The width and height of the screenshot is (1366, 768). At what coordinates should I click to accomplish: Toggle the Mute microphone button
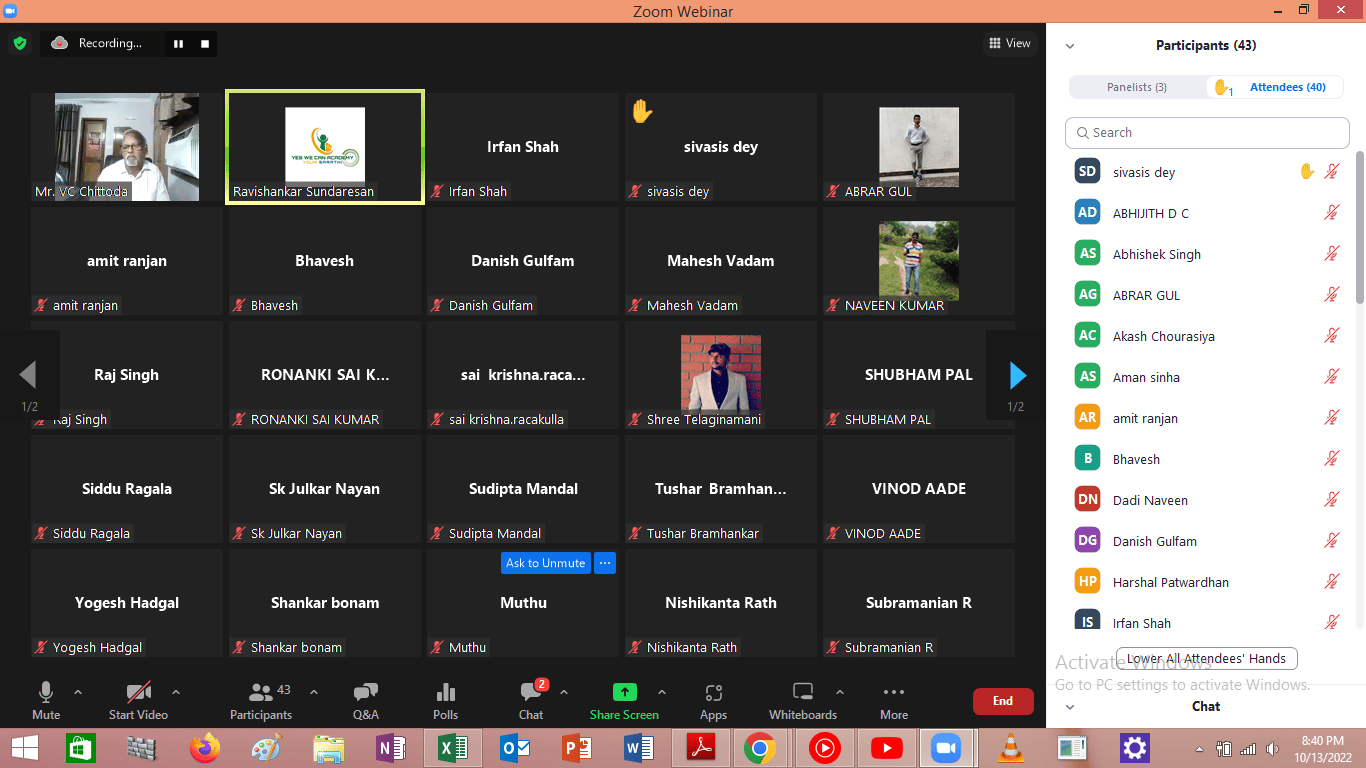pyautogui.click(x=46, y=693)
